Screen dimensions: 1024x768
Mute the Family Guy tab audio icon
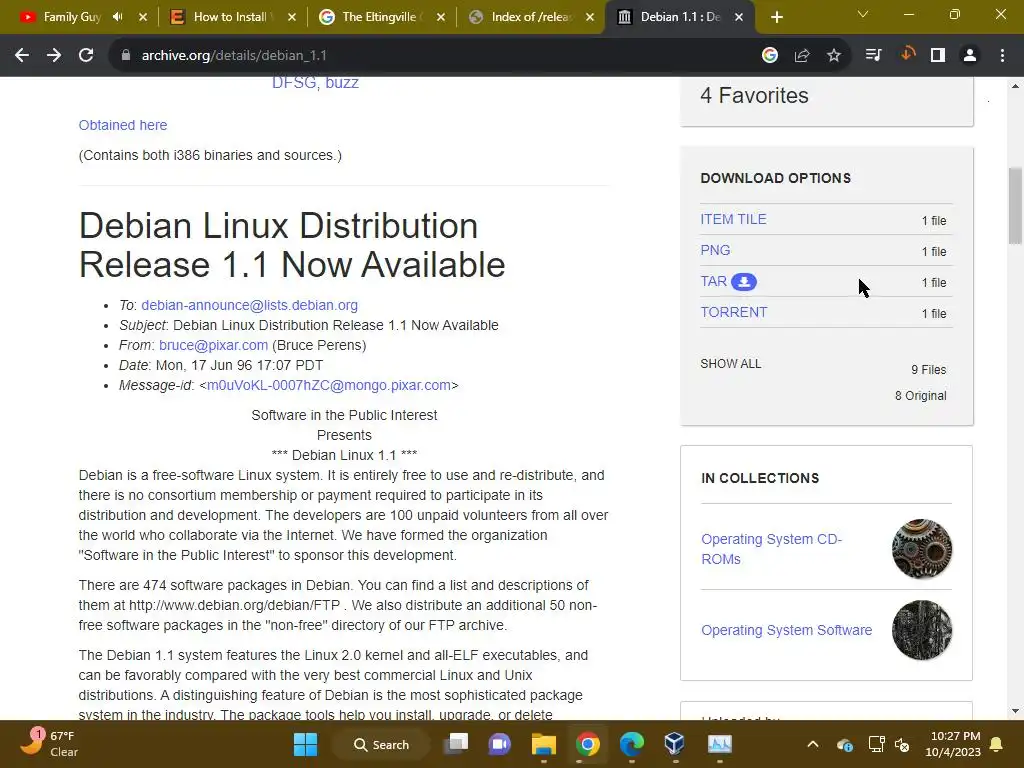point(118,17)
